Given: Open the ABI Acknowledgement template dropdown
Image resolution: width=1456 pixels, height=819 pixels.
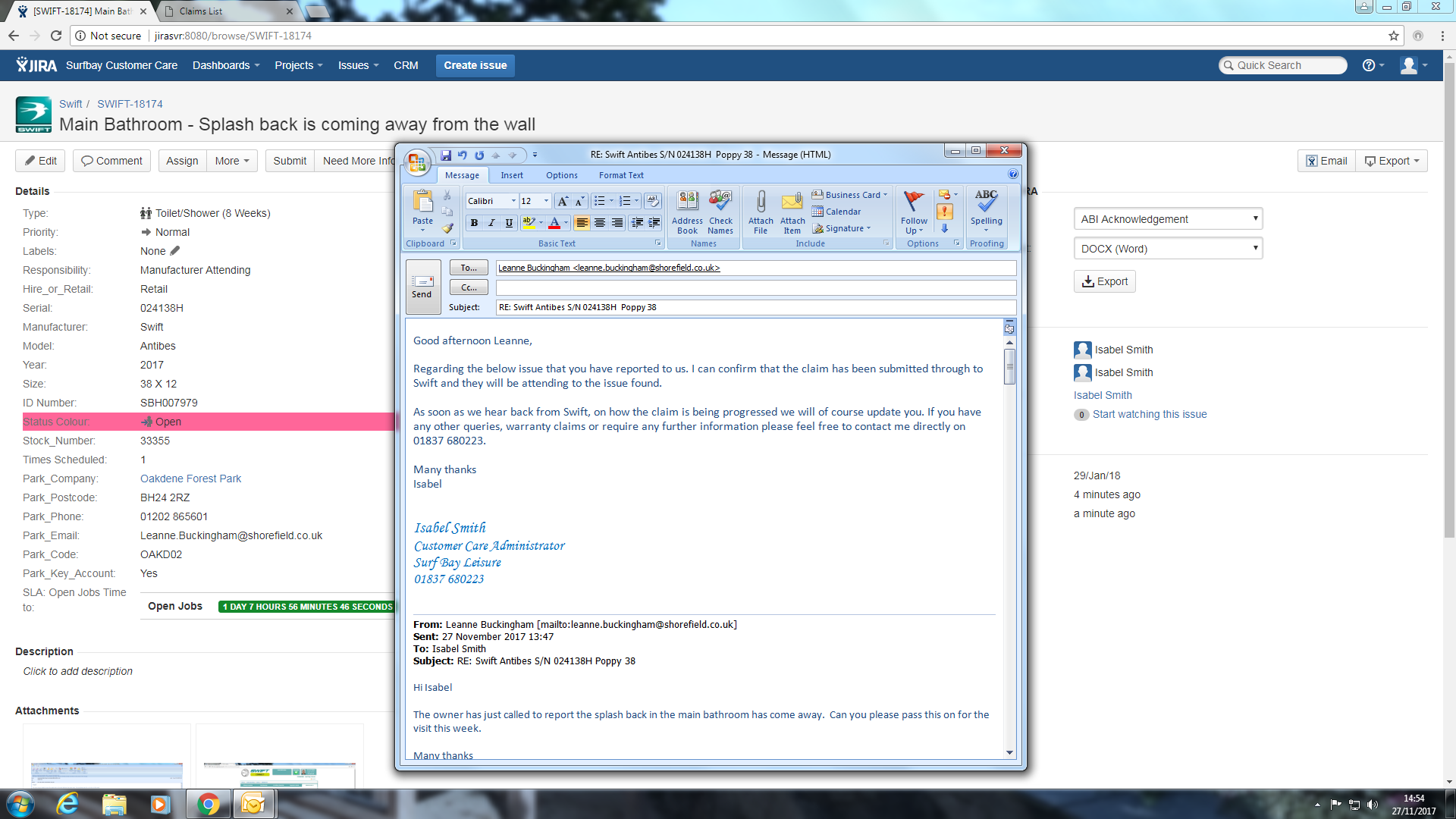Looking at the screenshot, I should (x=1168, y=219).
